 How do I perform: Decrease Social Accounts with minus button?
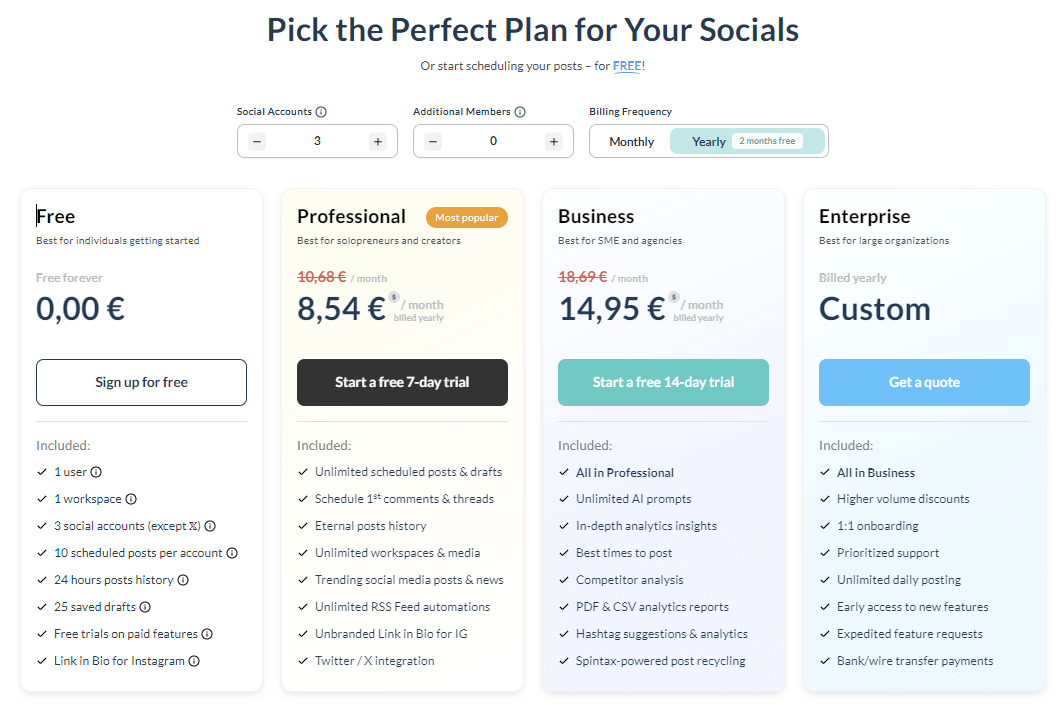257,142
